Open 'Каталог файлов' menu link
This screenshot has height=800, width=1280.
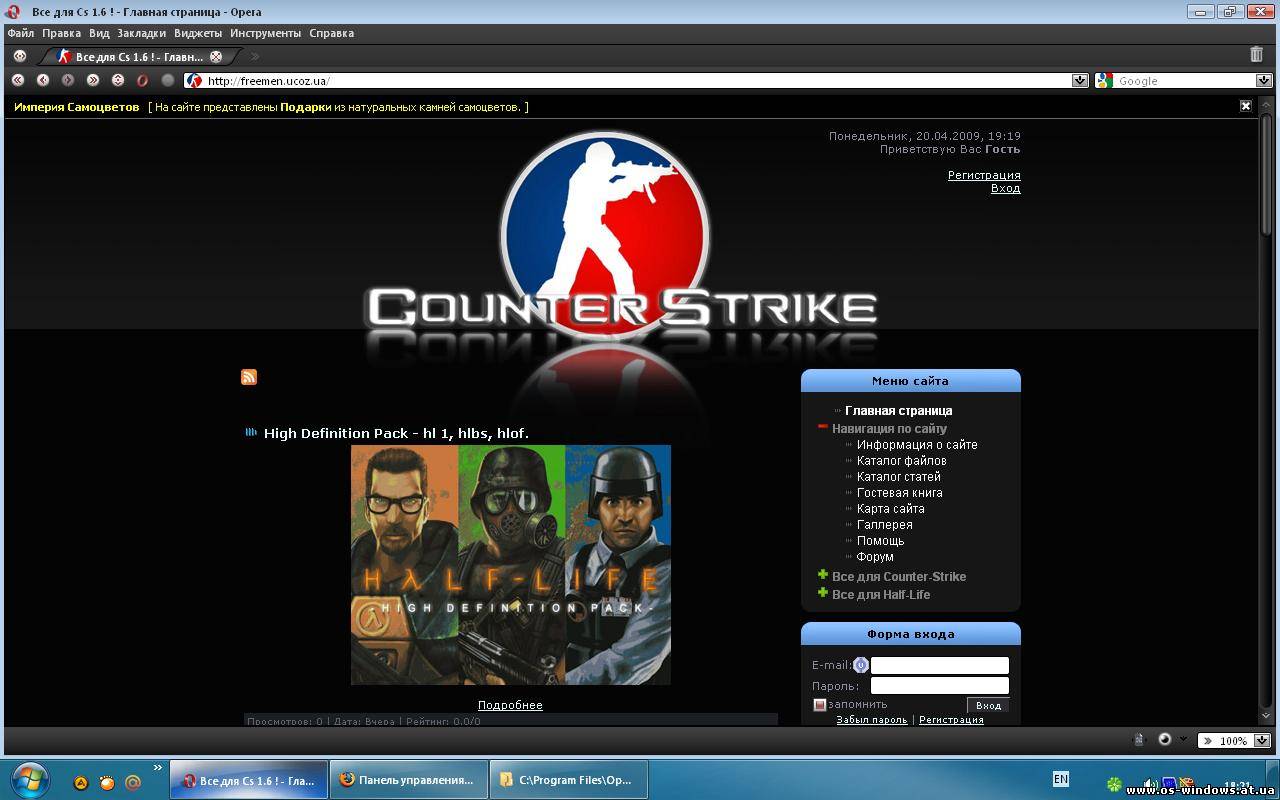(x=901, y=461)
